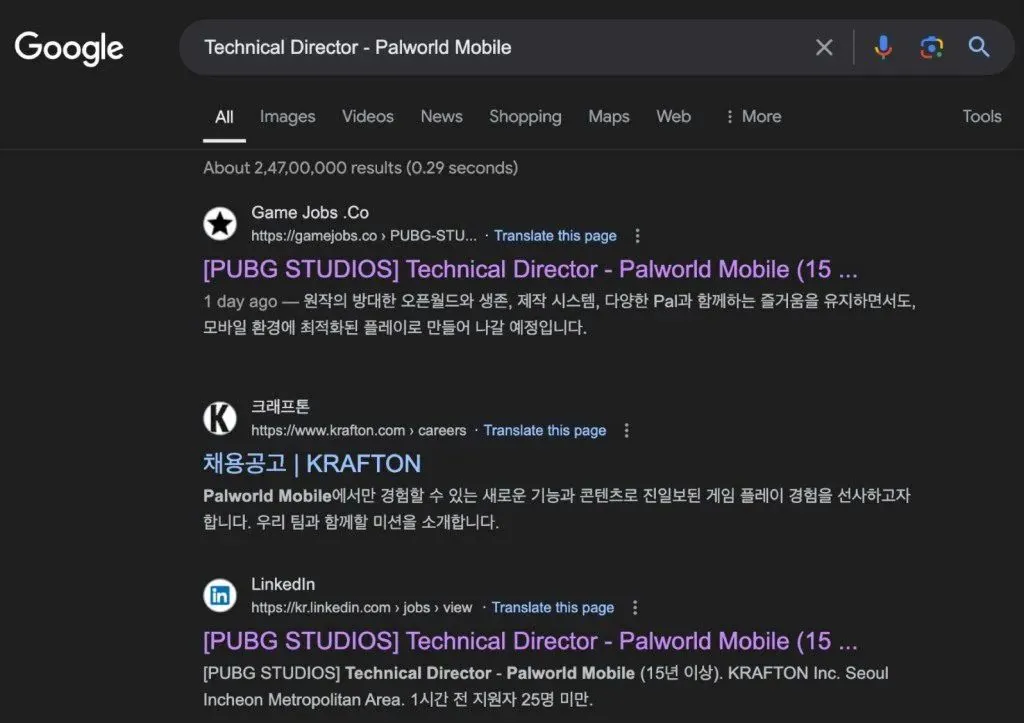The height and width of the screenshot is (723, 1024).
Task: Open the 채용공고 | KRAFTON result
Action: click(312, 464)
